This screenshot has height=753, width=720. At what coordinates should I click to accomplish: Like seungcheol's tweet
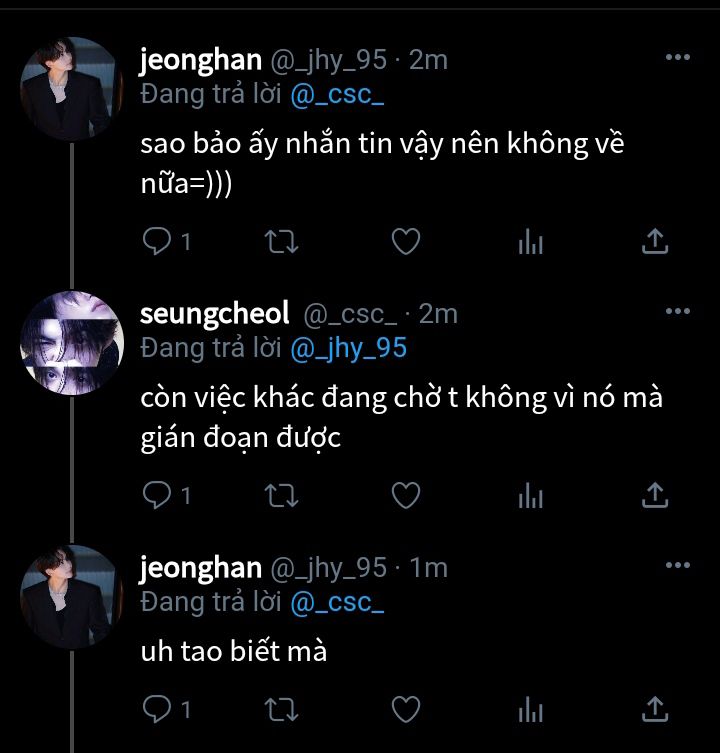(404, 494)
